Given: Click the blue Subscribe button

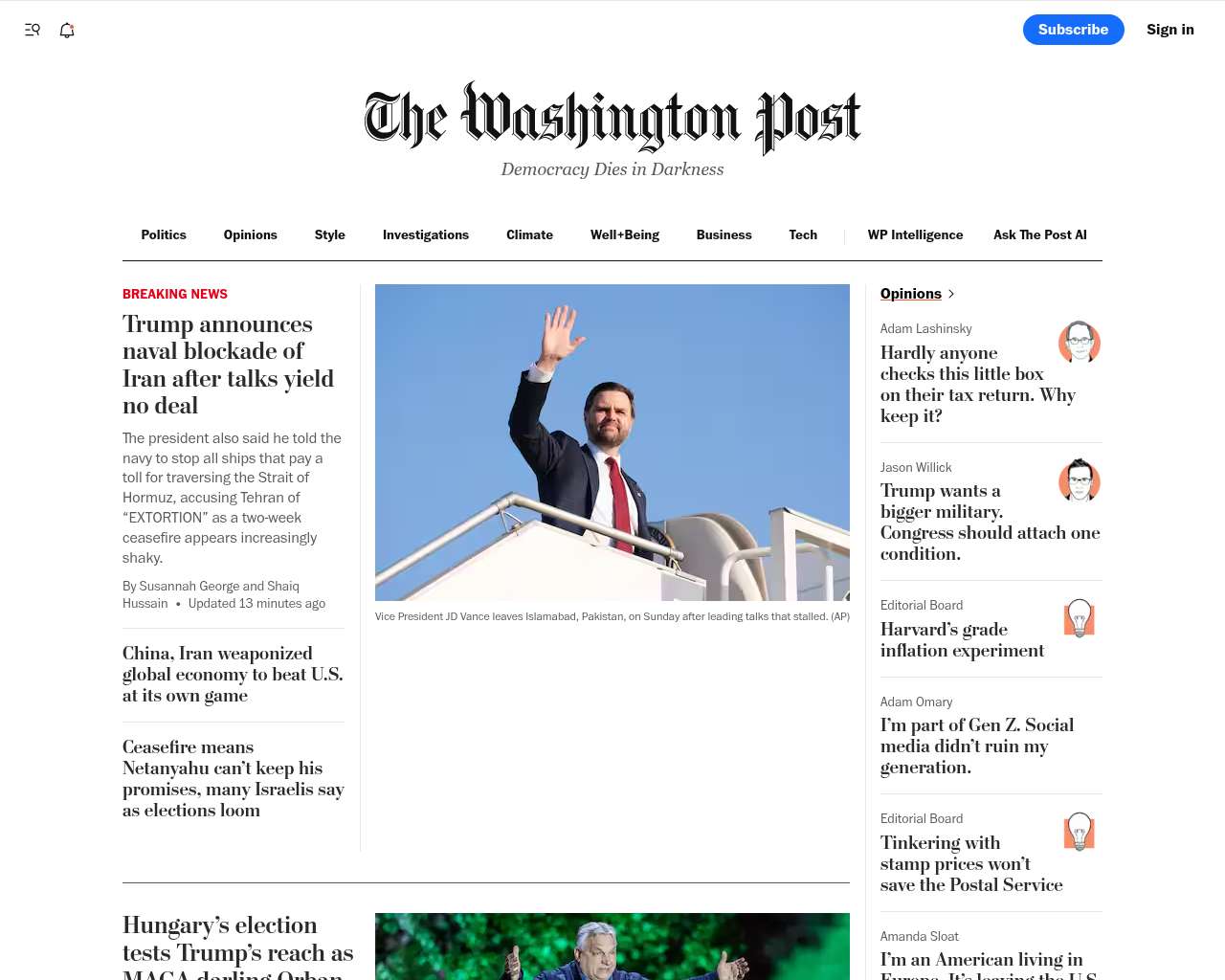Looking at the screenshot, I should tap(1074, 30).
